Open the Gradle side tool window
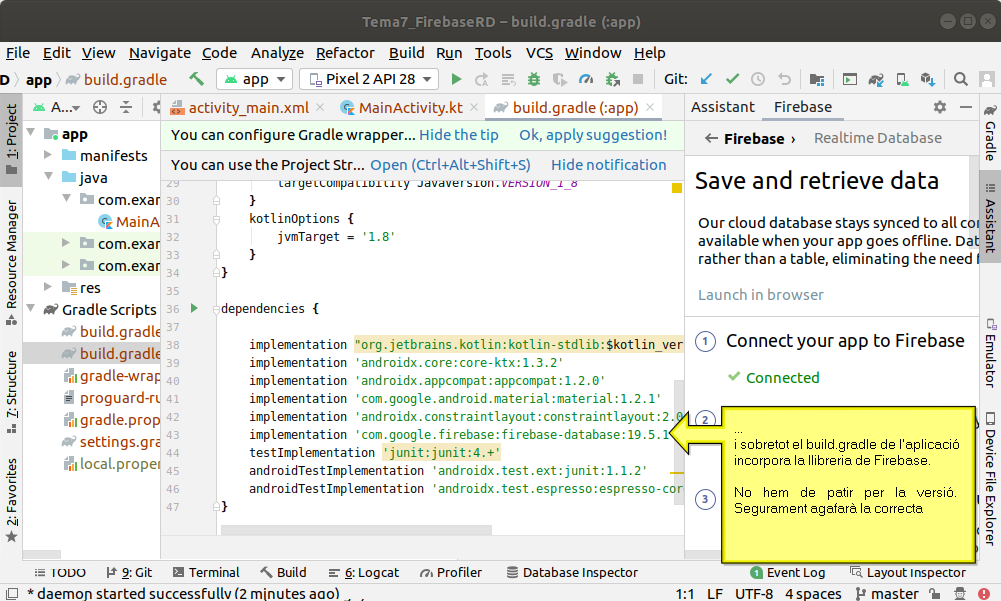Image resolution: width=1001 pixels, height=601 pixels. (990, 132)
